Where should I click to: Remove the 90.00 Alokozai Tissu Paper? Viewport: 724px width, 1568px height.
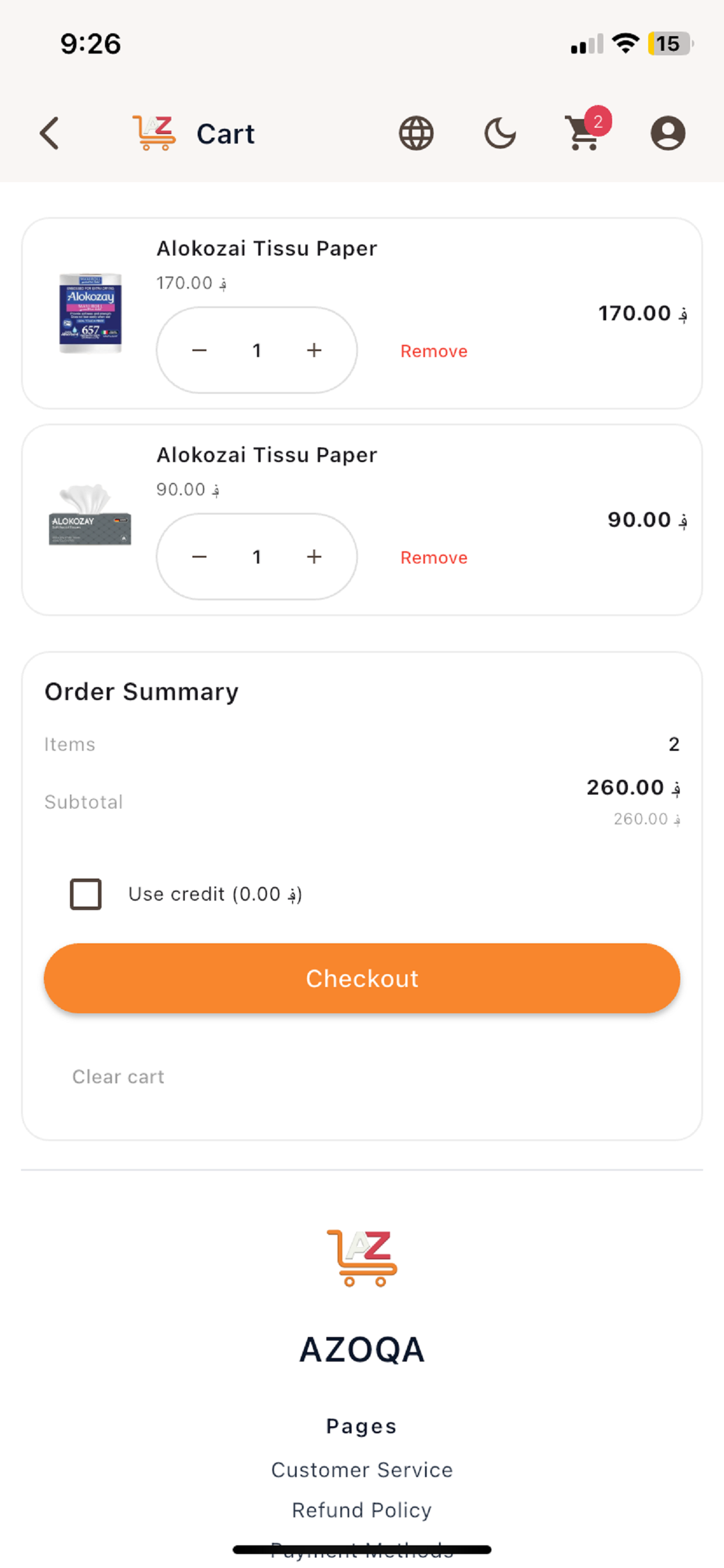click(434, 558)
